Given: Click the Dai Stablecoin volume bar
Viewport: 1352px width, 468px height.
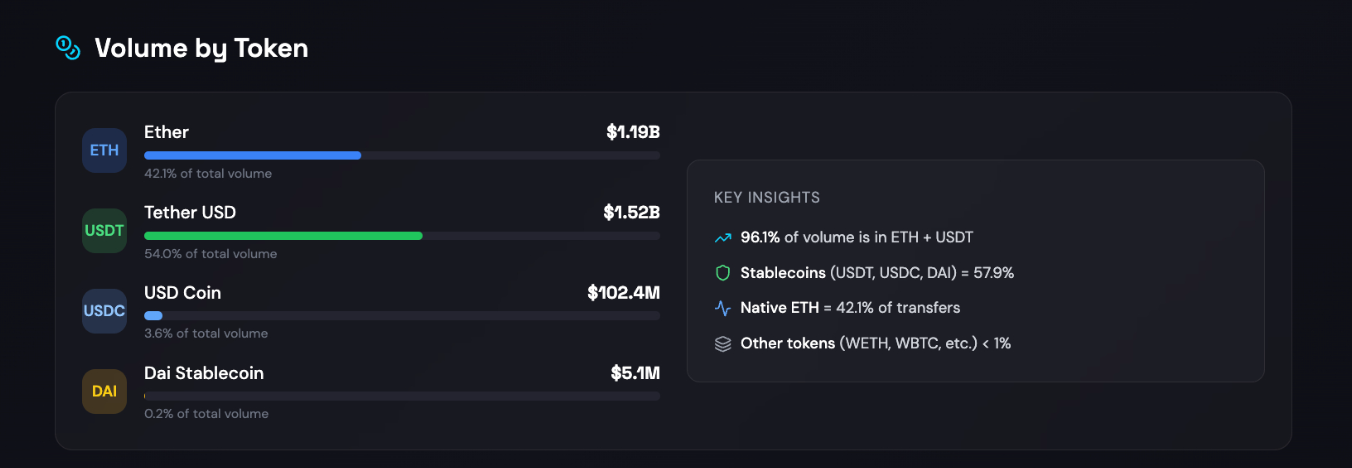Looking at the screenshot, I should [x=400, y=396].
